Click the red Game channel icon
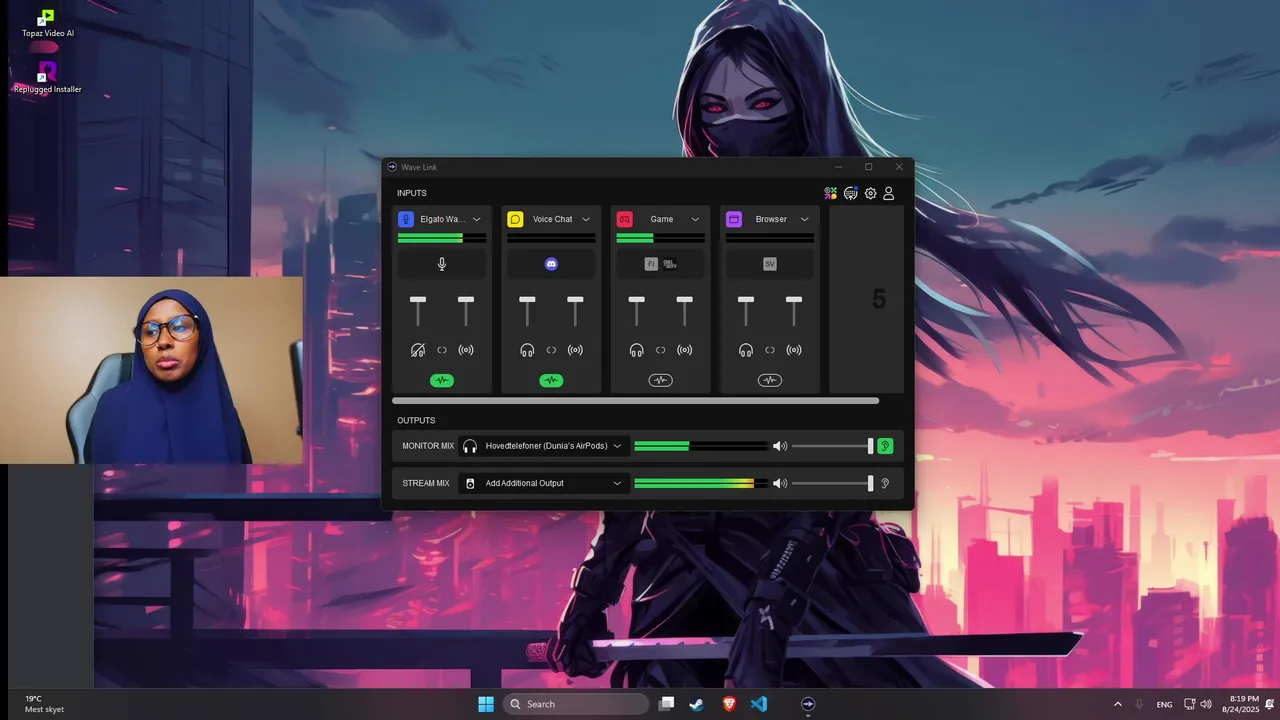1280x720 pixels. coord(624,219)
